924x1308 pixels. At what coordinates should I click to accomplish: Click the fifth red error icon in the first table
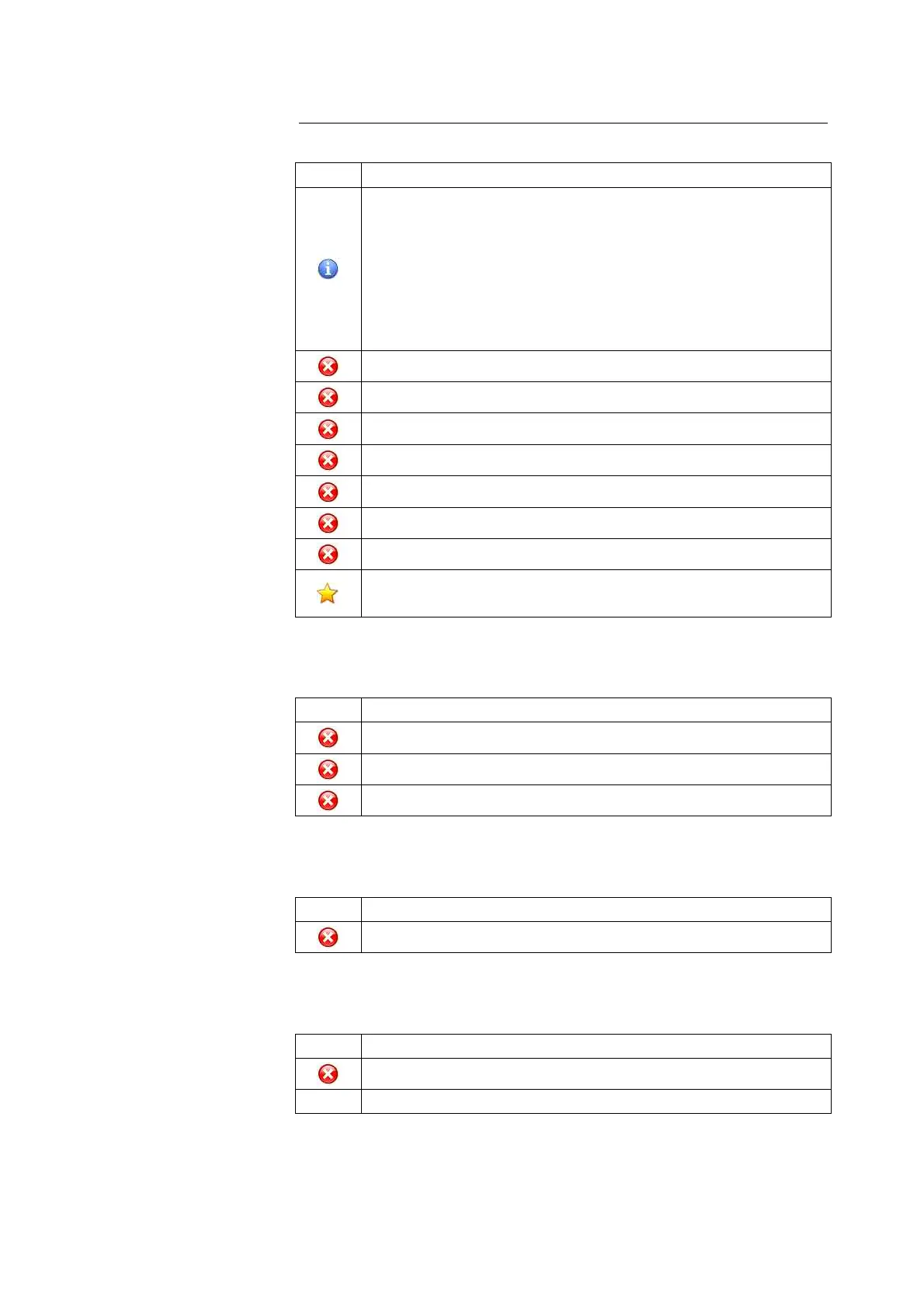point(328,492)
